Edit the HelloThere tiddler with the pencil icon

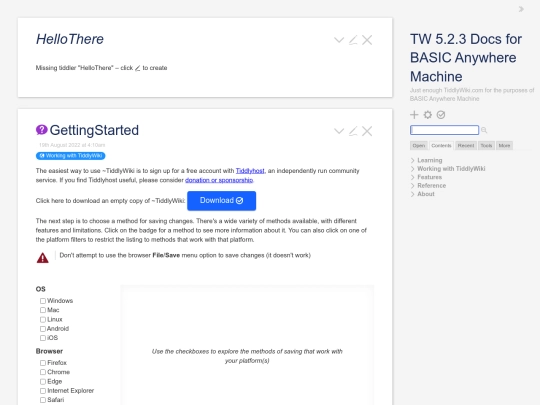[353, 40]
